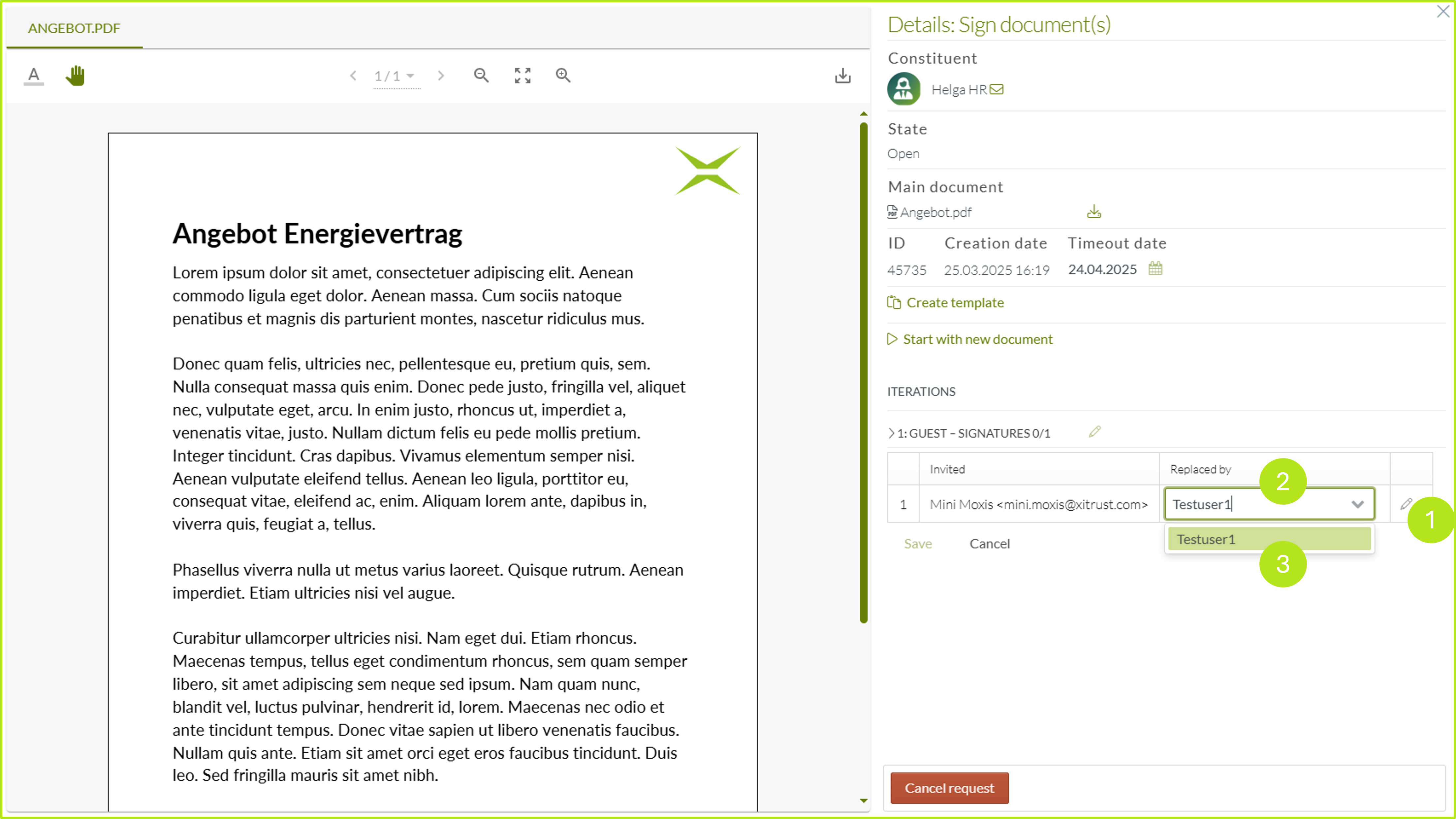Fit document to full view
Viewport: 1456px width, 819px height.
(522, 75)
